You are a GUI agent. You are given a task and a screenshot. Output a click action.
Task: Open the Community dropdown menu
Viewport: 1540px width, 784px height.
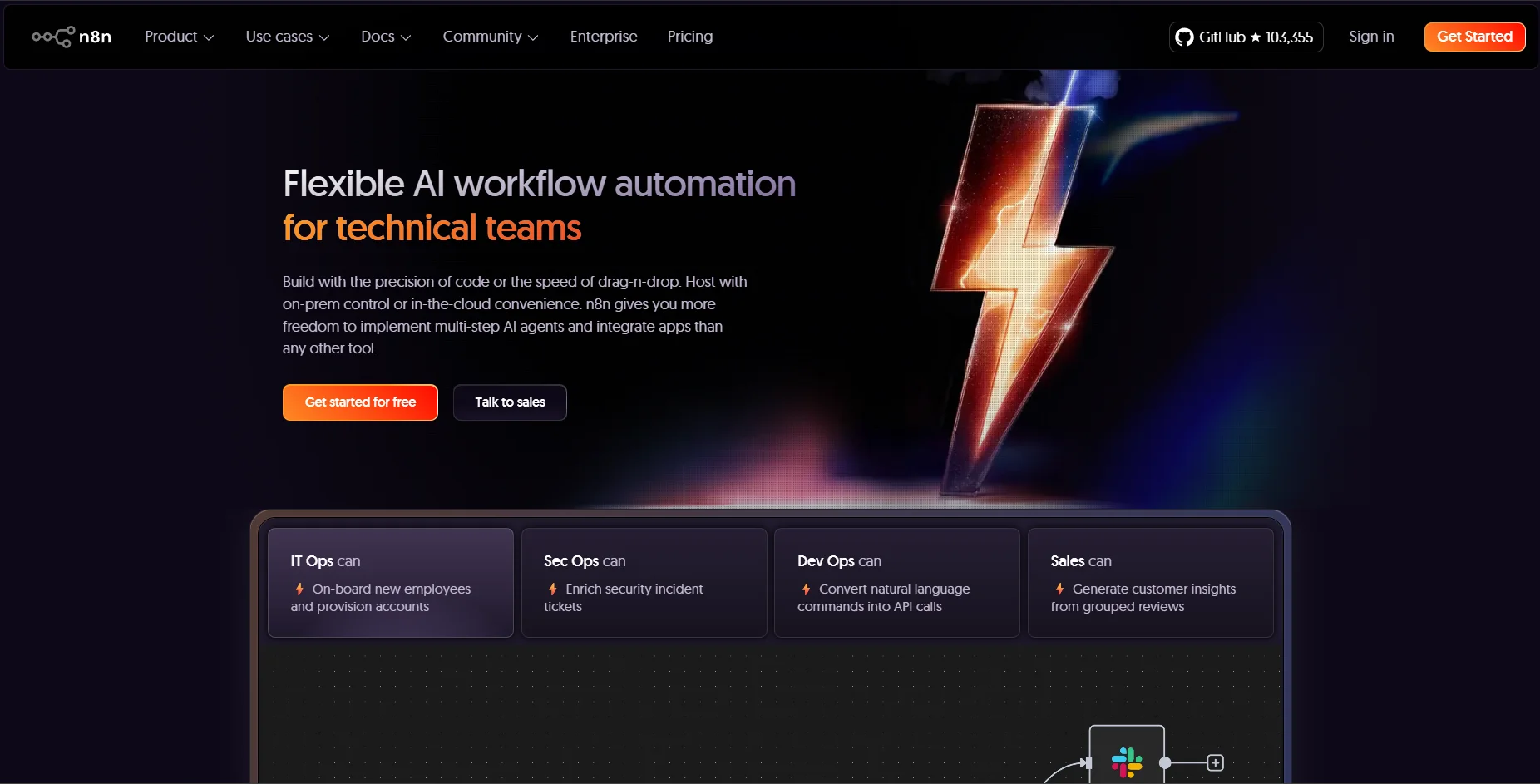pos(491,37)
